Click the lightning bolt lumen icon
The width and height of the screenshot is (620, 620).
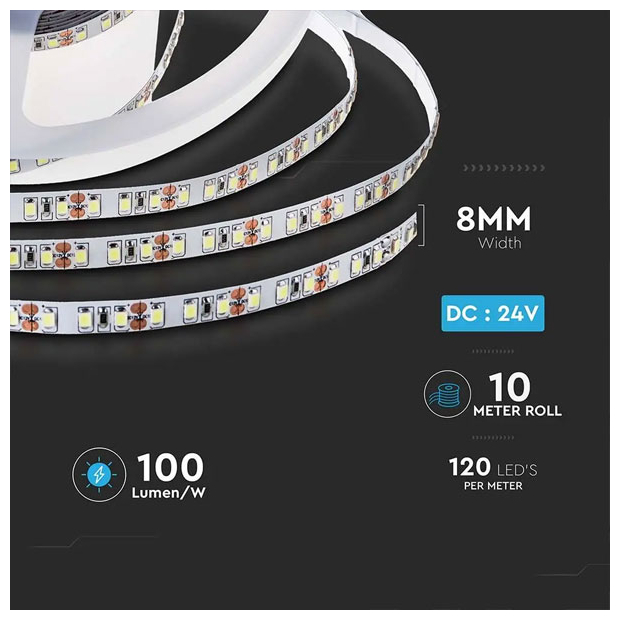(x=99, y=474)
